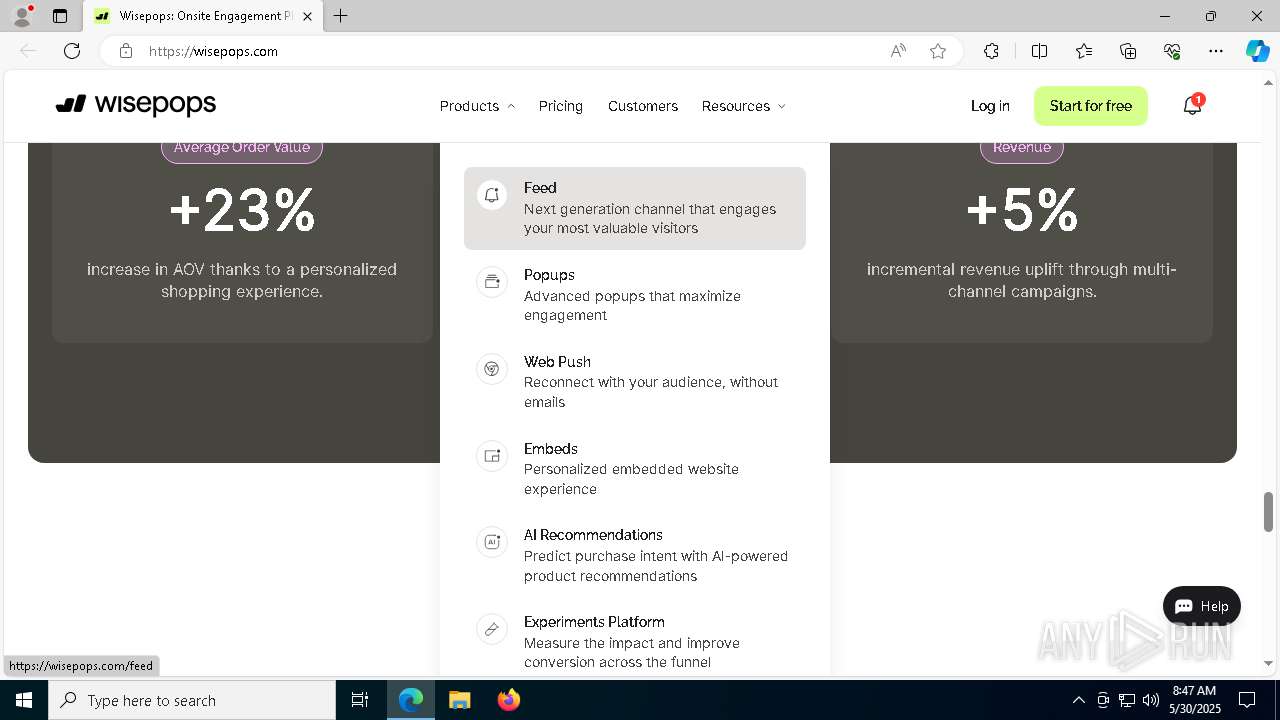1280x720 pixels.
Task: Open volume control in tray
Action: (1151, 700)
